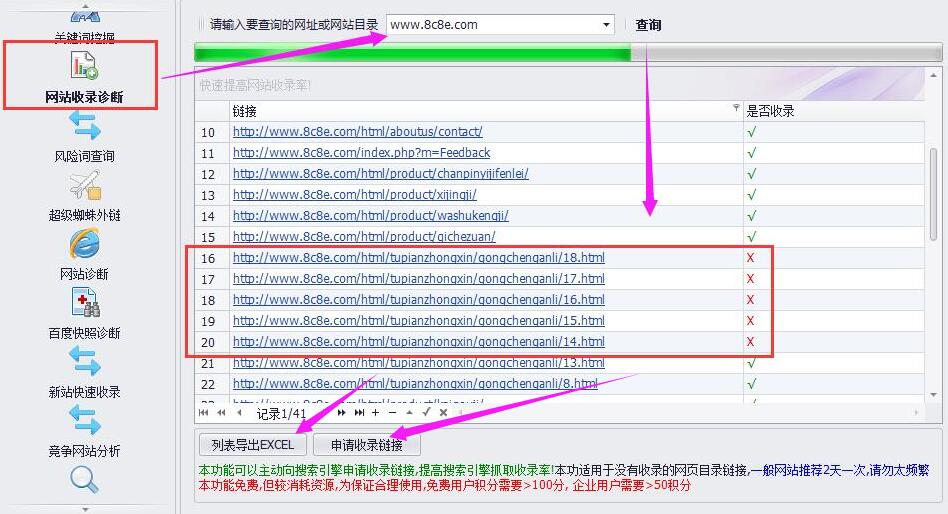Select the 超级蜘蛛外链 airplane icon
Image resolution: width=948 pixels, height=514 pixels.
85,186
